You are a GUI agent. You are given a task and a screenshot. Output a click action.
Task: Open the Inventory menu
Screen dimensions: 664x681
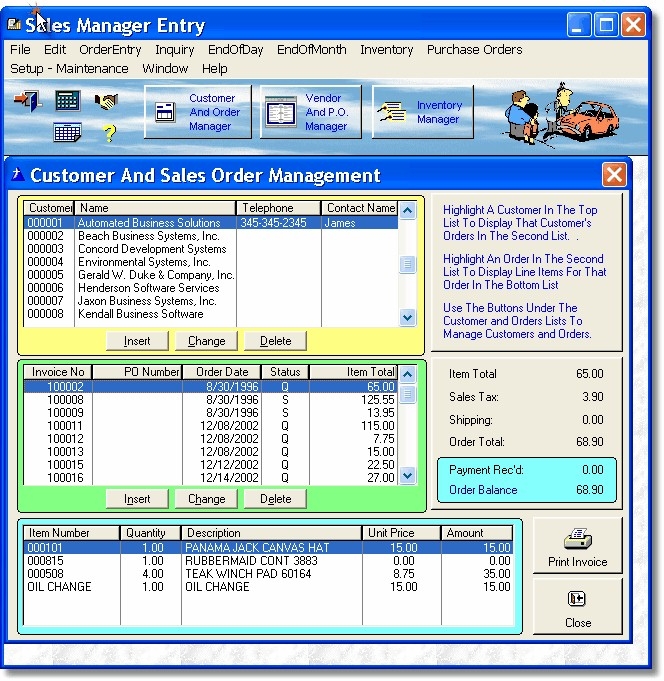[387, 50]
